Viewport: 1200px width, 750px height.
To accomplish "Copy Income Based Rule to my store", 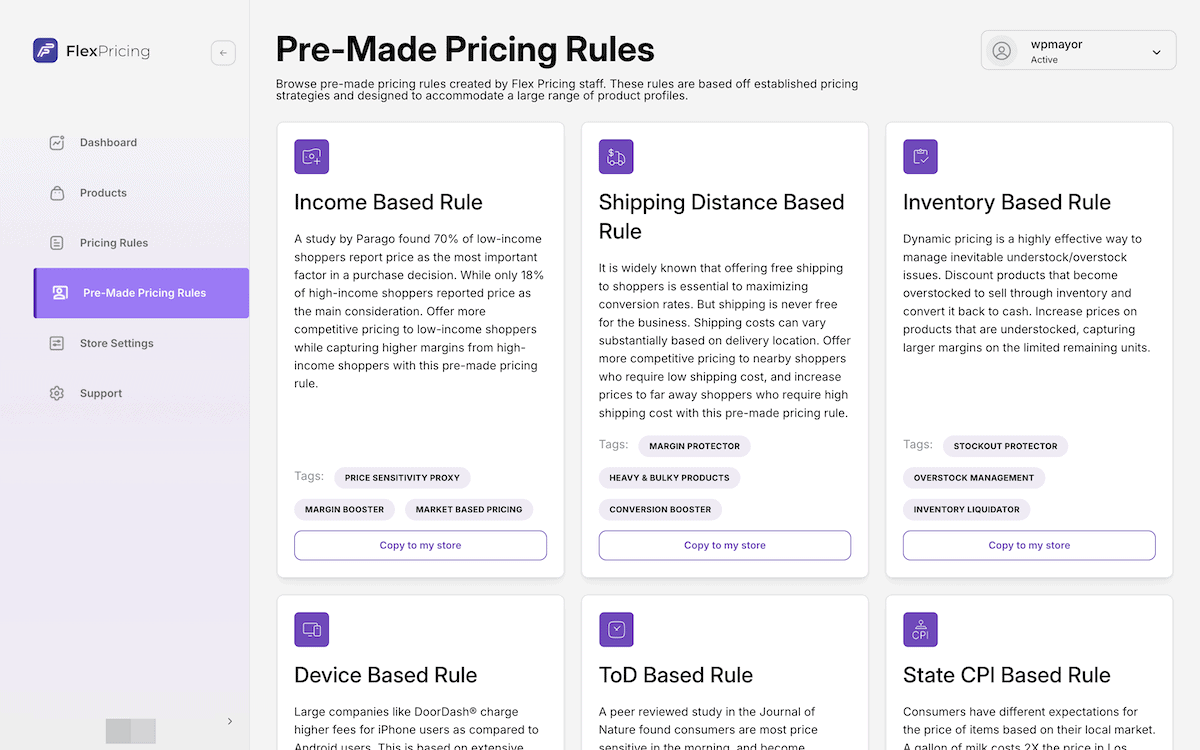I will [x=420, y=545].
